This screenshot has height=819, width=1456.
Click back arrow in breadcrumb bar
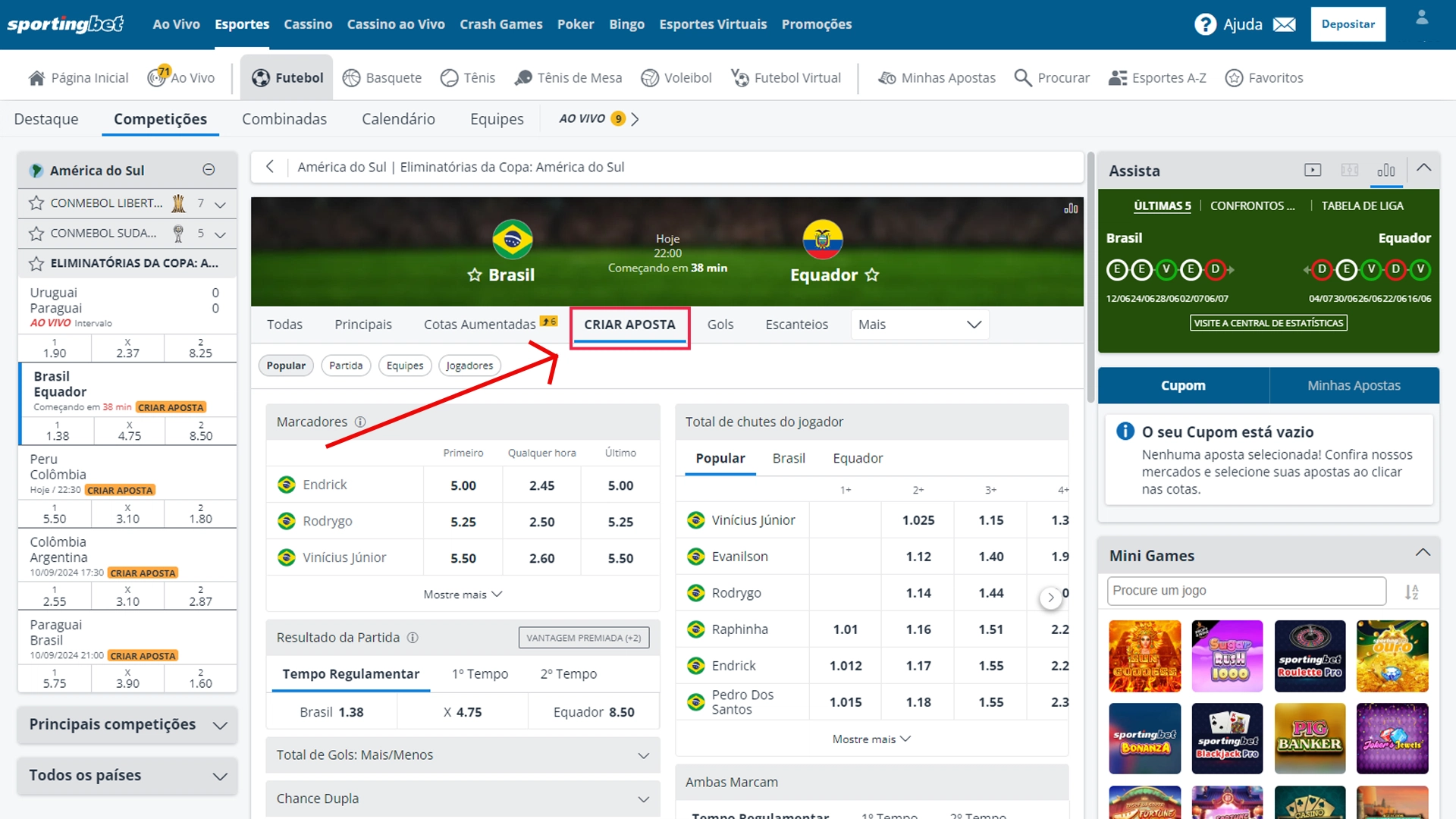[270, 167]
